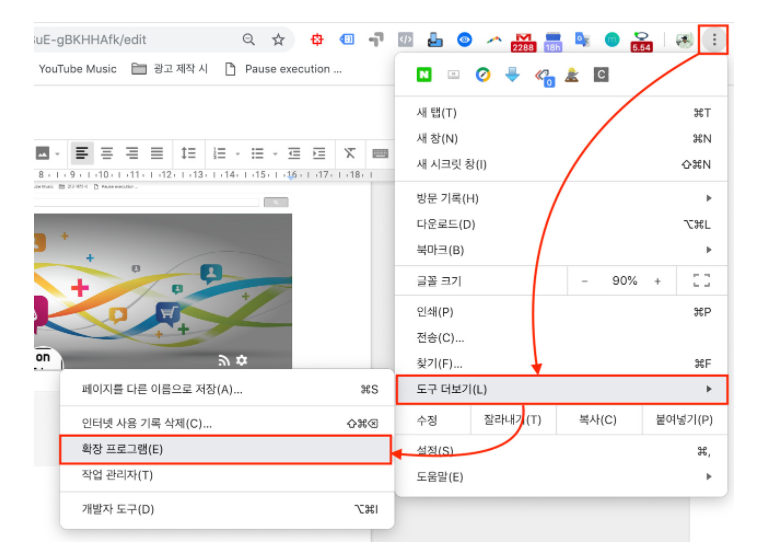The height and width of the screenshot is (558, 765).
Task: Click the Docs horizontal ruler
Action: (x=205, y=175)
